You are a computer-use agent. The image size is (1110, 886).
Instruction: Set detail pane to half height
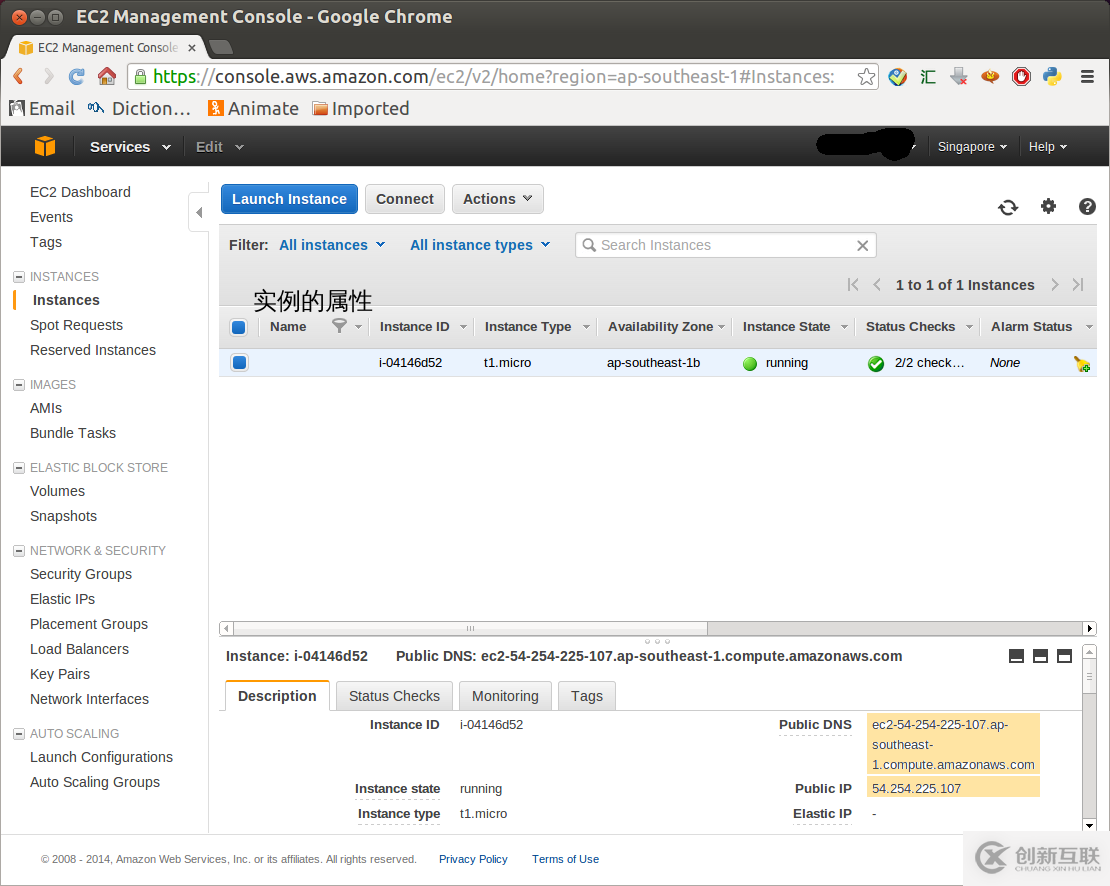click(1041, 656)
